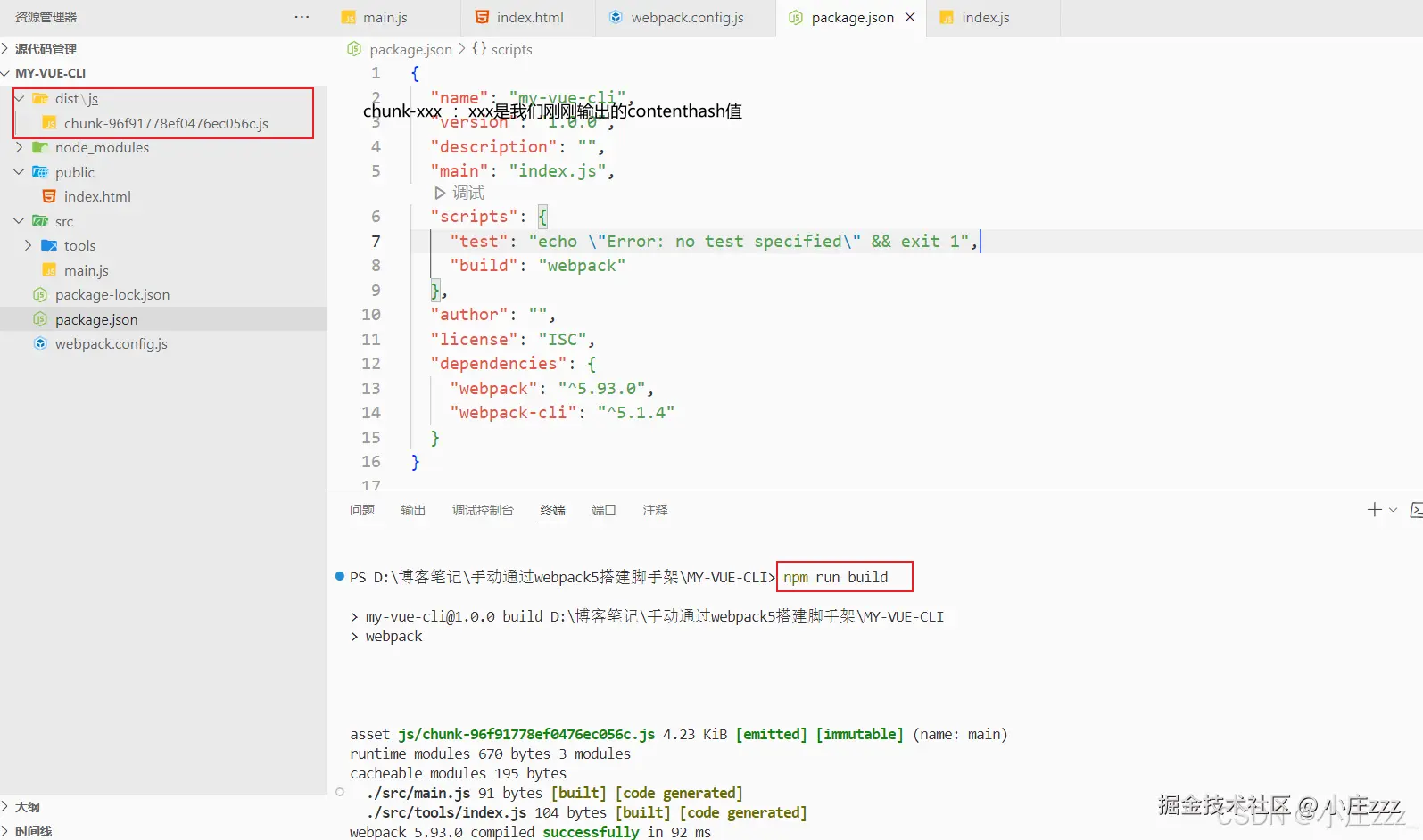The image size is (1423, 840).
Task: Click the dist\js folder icon
Action: 40,99
